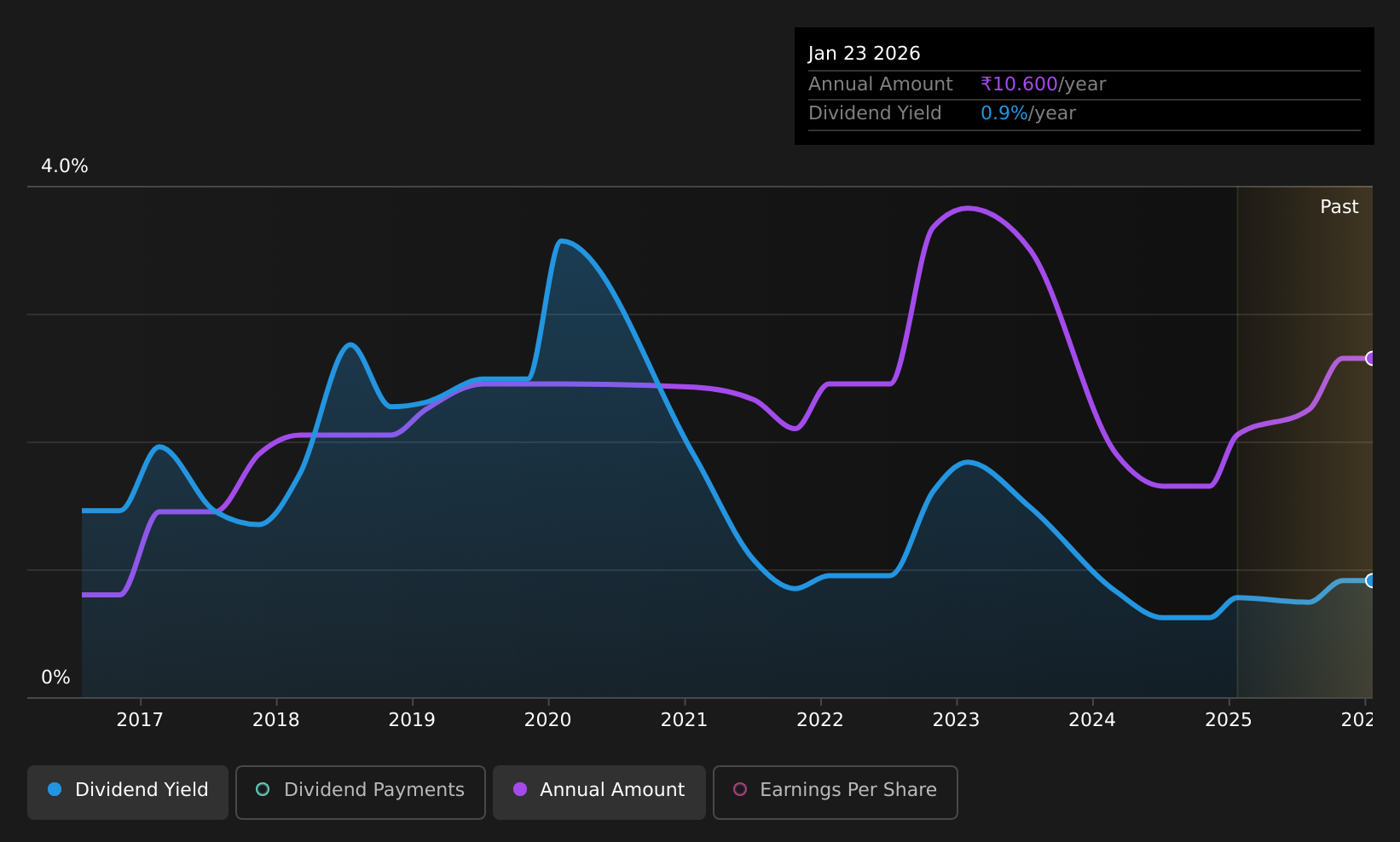This screenshot has width=1400, height=842.
Task: Click the 2022 x-axis label
Action: pos(820,720)
